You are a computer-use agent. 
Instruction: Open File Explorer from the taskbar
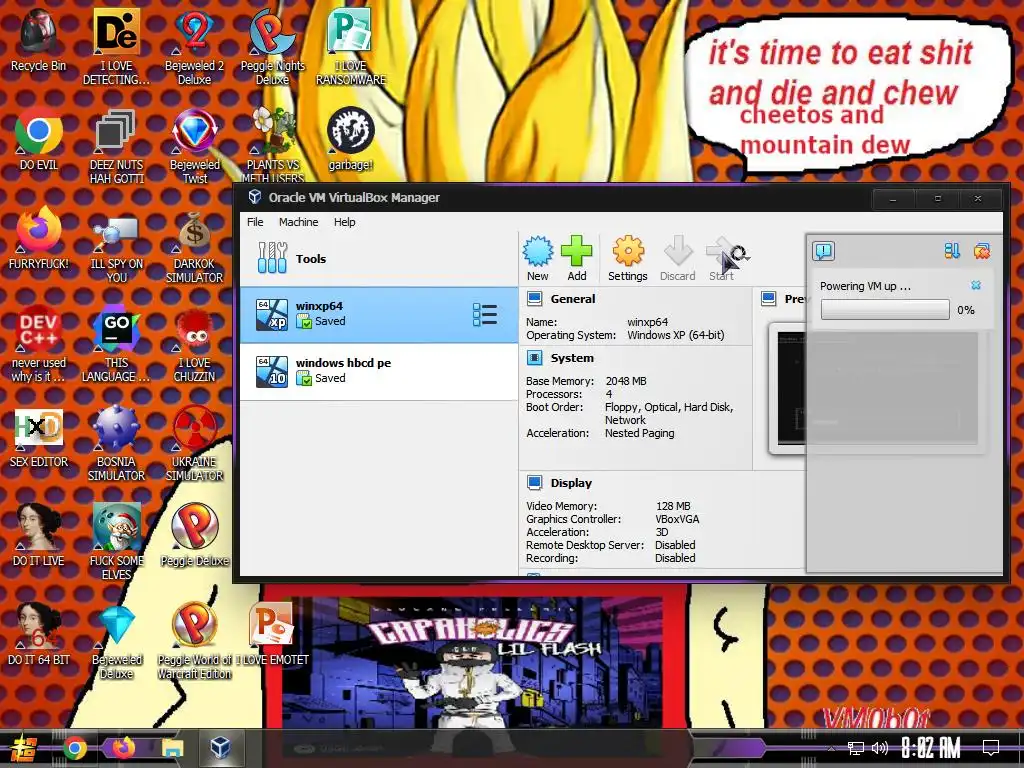point(172,748)
